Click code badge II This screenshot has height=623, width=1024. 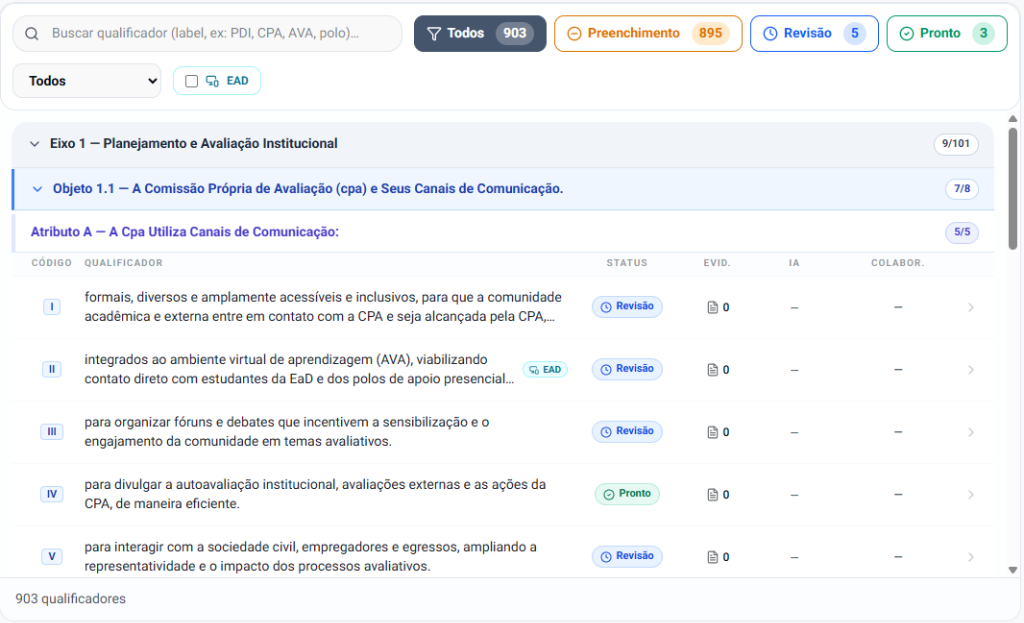click(52, 369)
